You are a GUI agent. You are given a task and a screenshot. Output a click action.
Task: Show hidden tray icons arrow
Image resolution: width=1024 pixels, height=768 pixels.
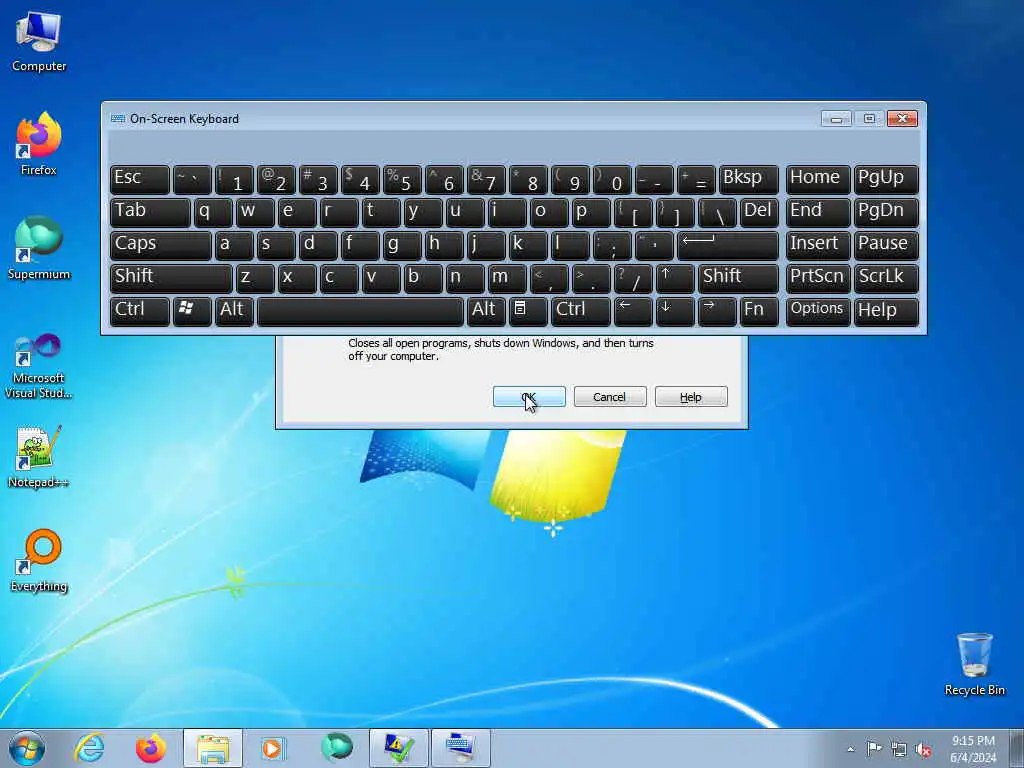(850, 749)
